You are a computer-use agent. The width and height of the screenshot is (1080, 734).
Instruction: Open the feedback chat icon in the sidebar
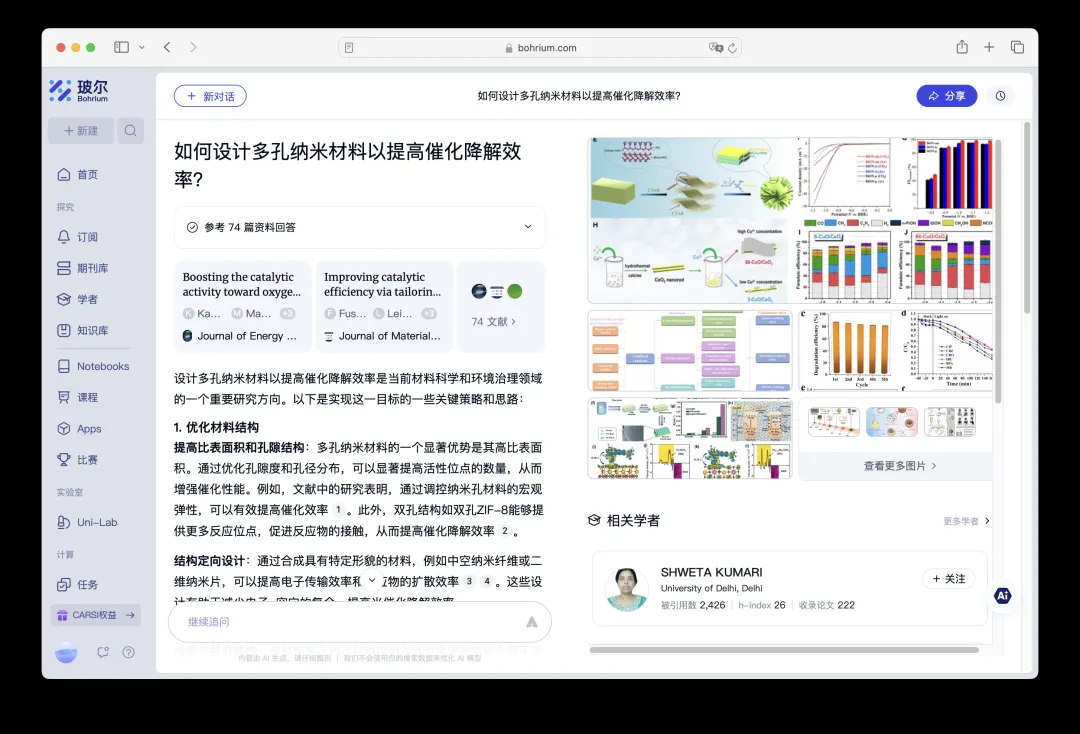(x=103, y=652)
